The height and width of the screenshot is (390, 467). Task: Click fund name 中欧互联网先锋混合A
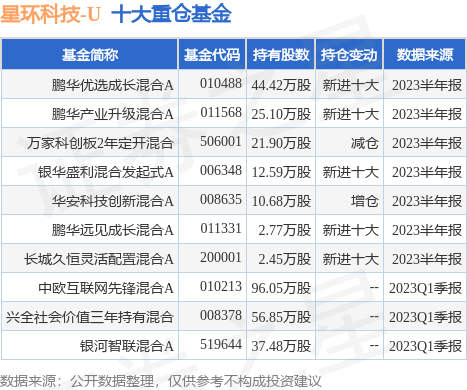(106, 288)
